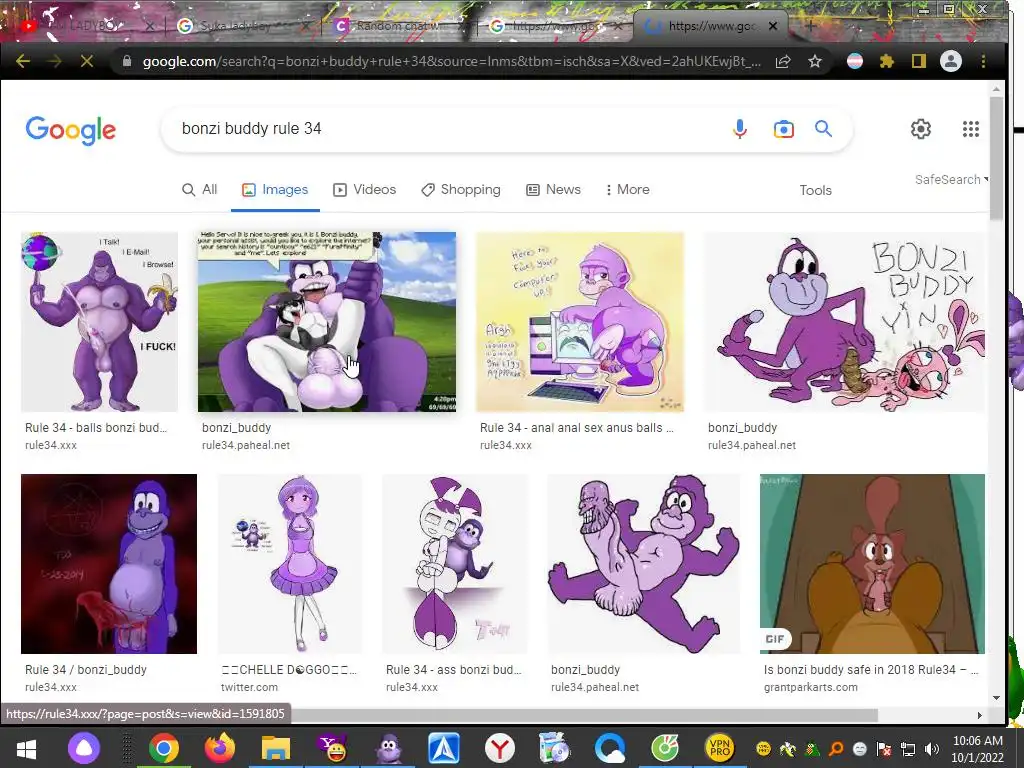Open the taskbar clock showing 10:06 AM
This screenshot has height=768, width=1024.
click(977, 748)
